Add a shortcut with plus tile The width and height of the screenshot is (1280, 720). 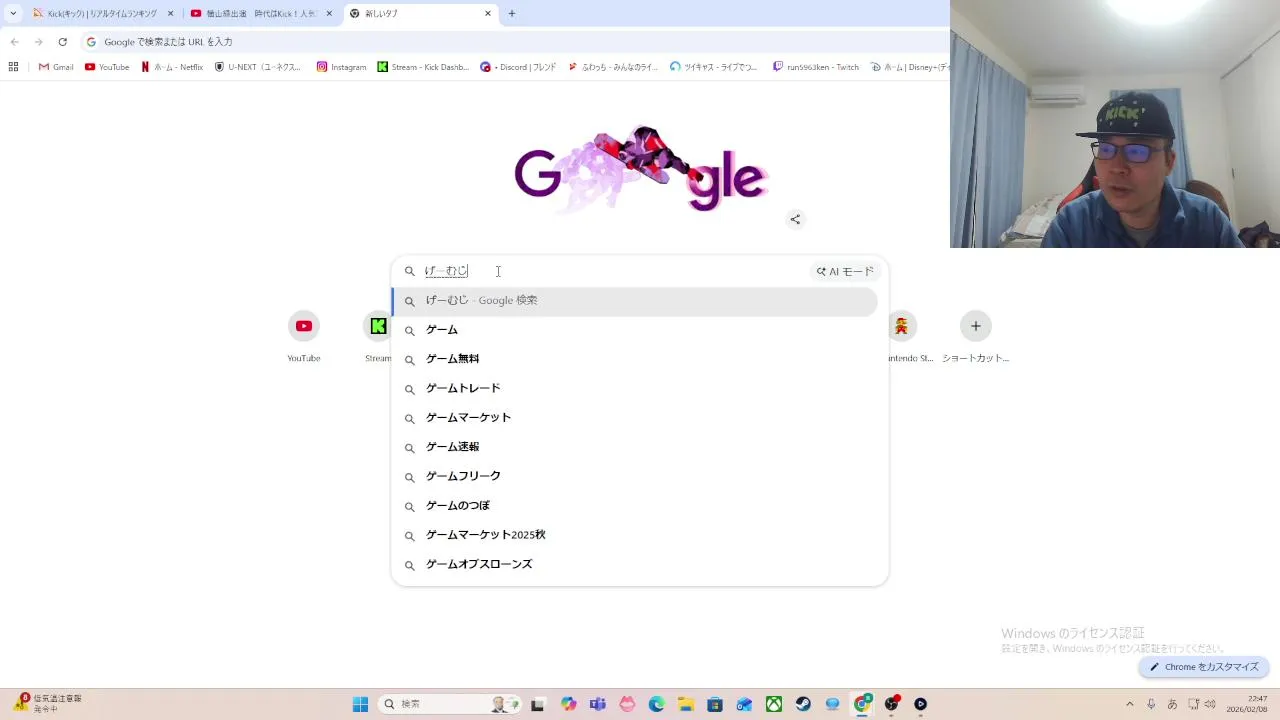[976, 336]
